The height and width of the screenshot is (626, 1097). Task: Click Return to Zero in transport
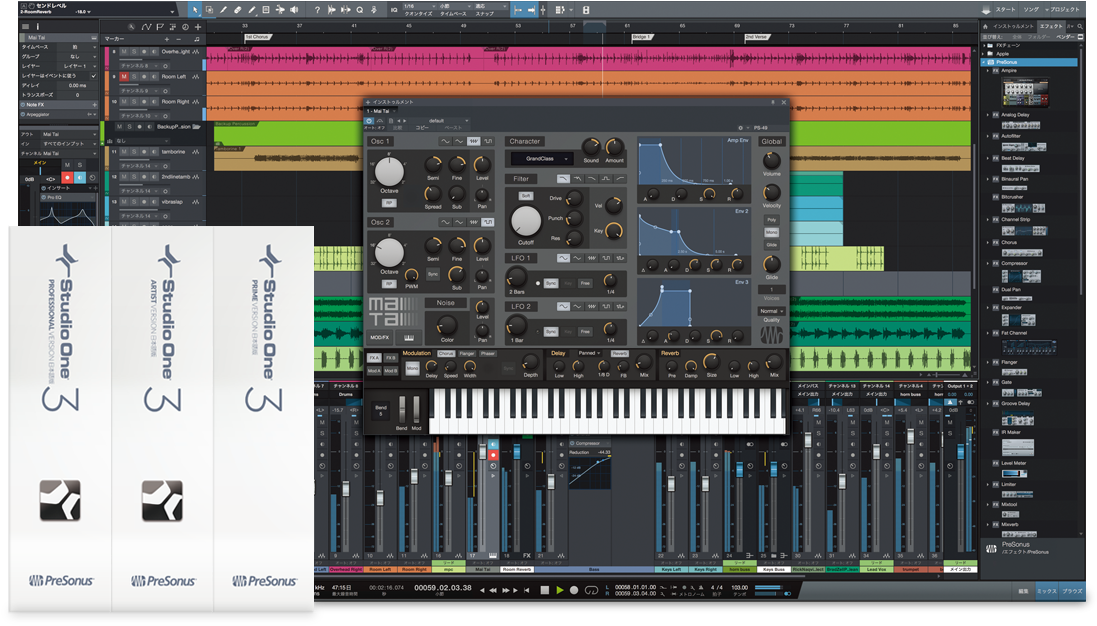coord(527,590)
